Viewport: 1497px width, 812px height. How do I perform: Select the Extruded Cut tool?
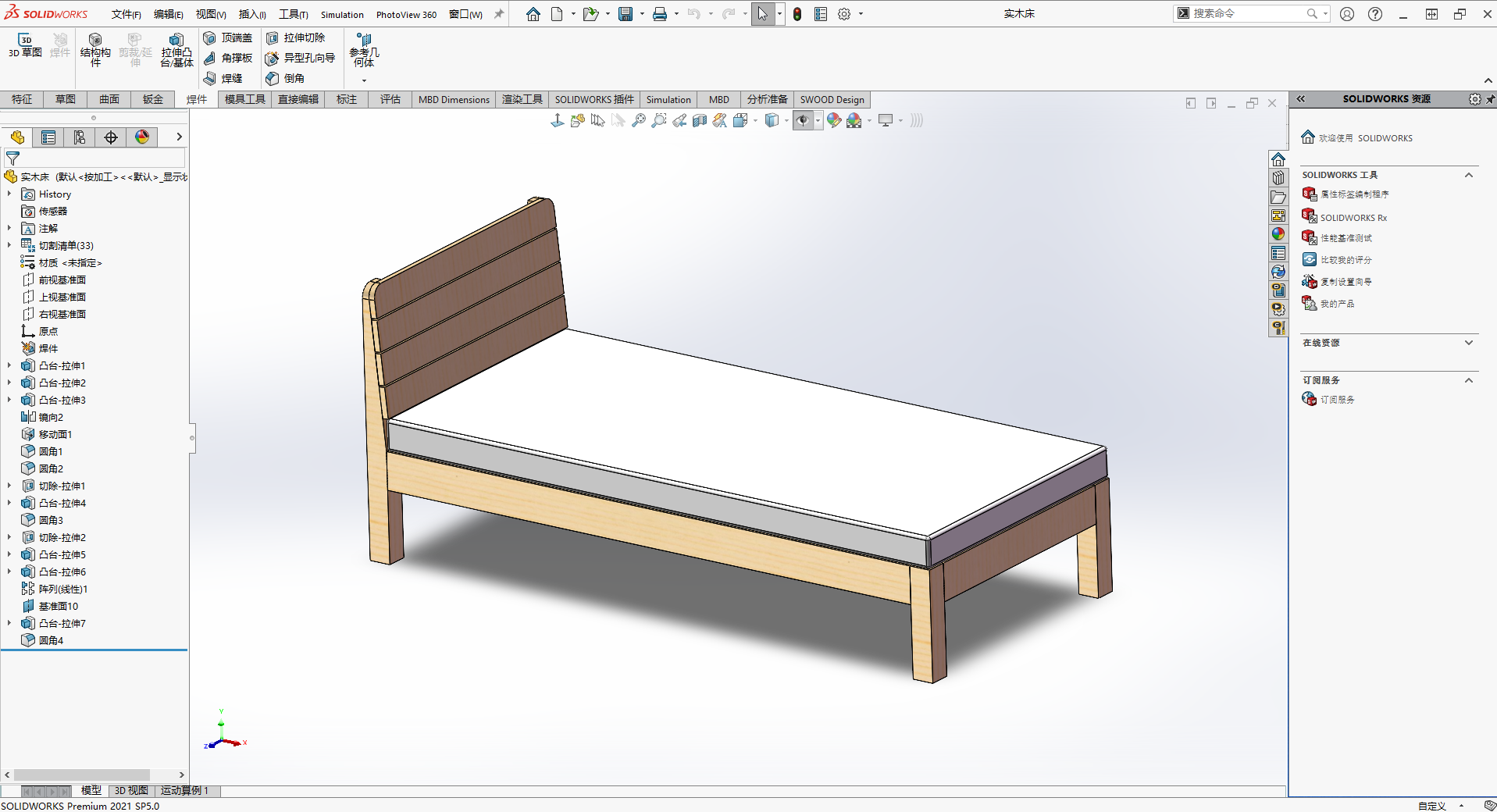(x=296, y=37)
